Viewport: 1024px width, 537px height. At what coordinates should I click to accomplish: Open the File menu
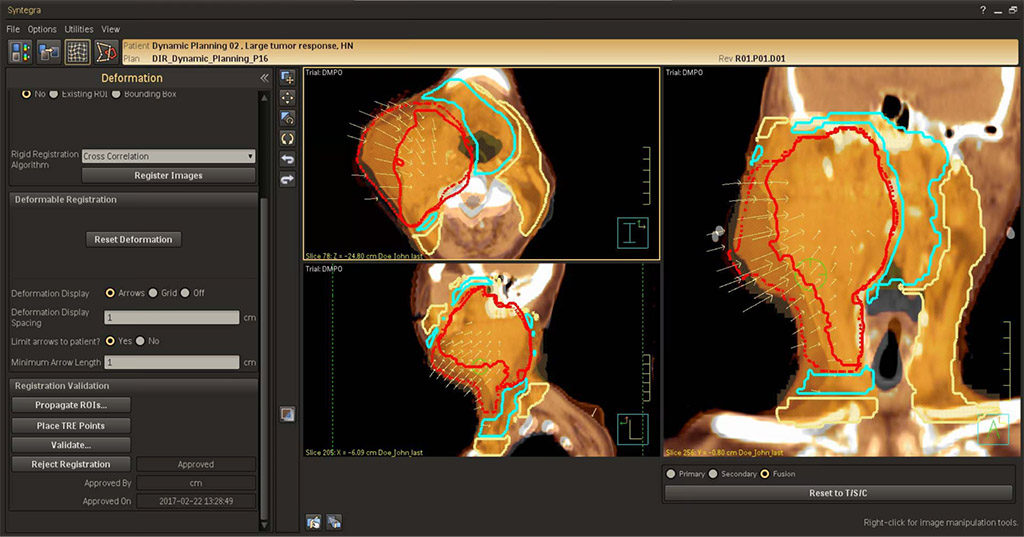13,29
